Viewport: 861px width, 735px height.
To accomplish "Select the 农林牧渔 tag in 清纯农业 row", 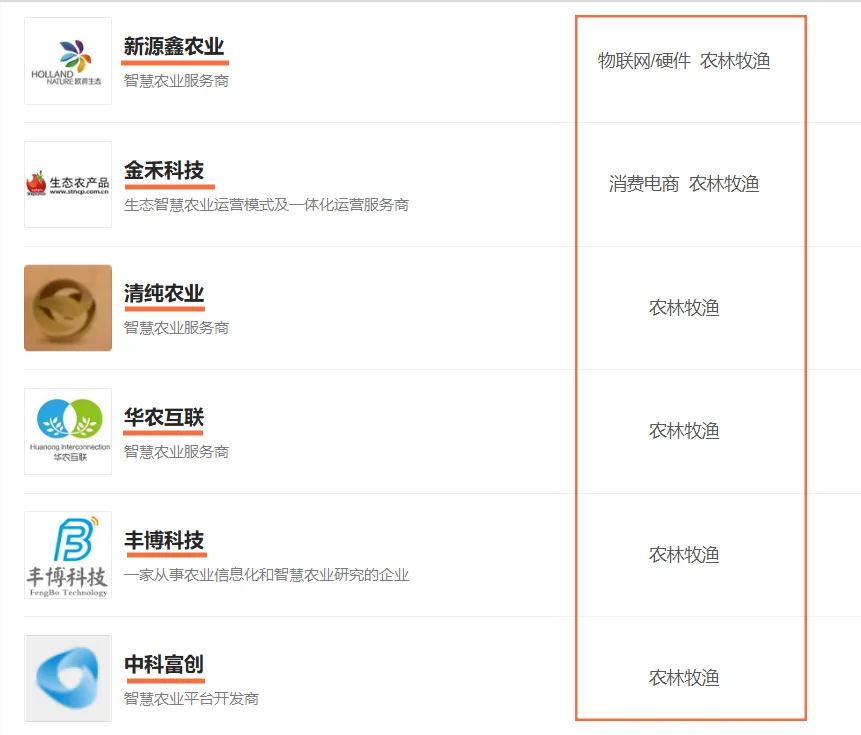I will click(684, 308).
